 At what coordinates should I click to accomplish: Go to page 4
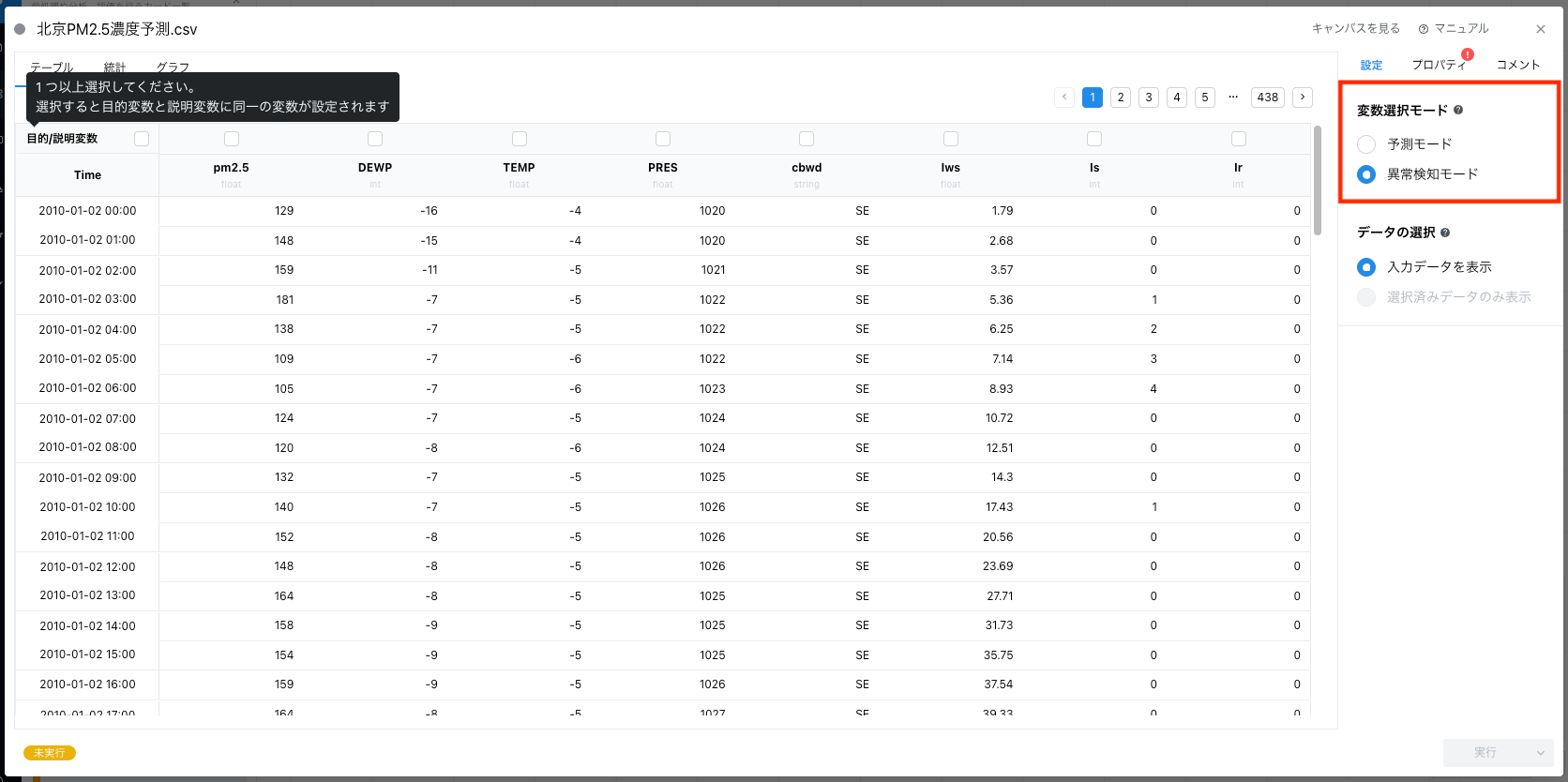click(x=1177, y=98)
